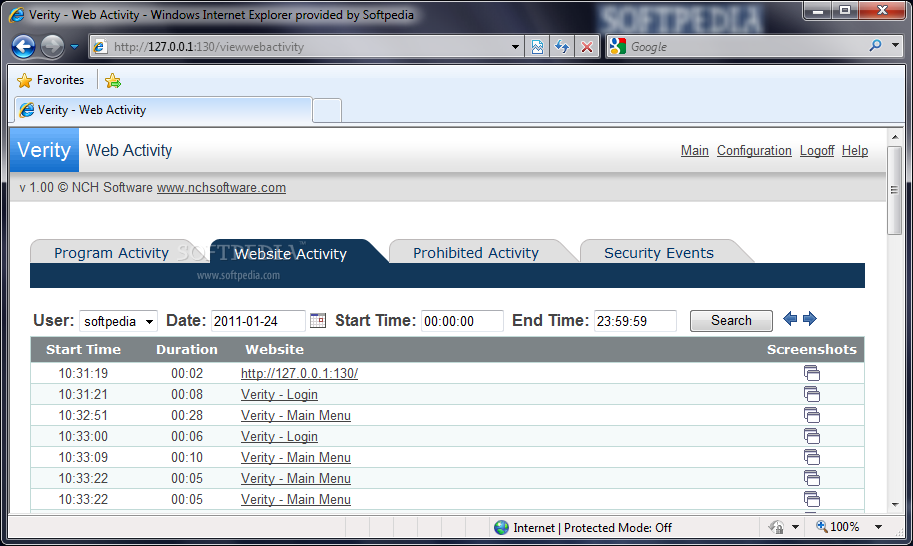Screen dimensions: 913x546
Task: Open screenshots for the 10:33:09 row
Action: tap(812, 457)
